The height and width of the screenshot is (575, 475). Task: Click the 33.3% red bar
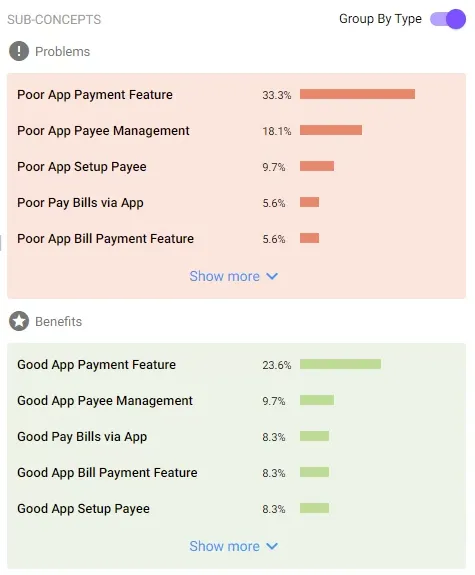357,94
